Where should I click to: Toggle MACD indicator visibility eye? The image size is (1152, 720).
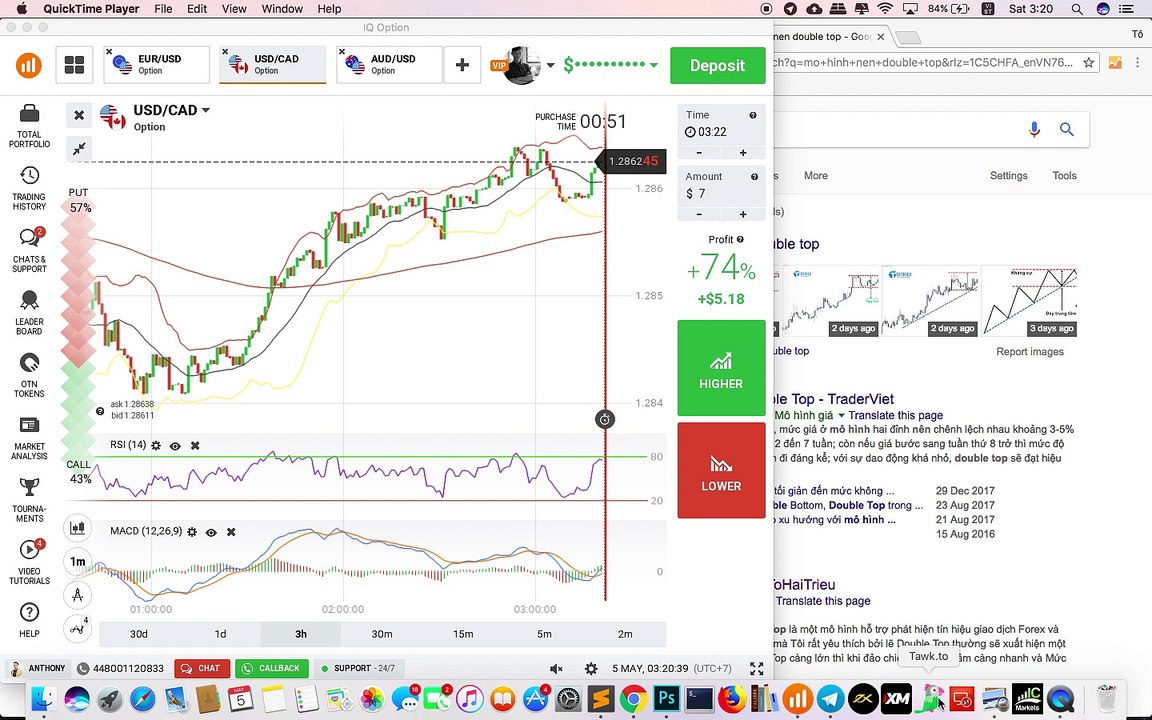[211, 532]
